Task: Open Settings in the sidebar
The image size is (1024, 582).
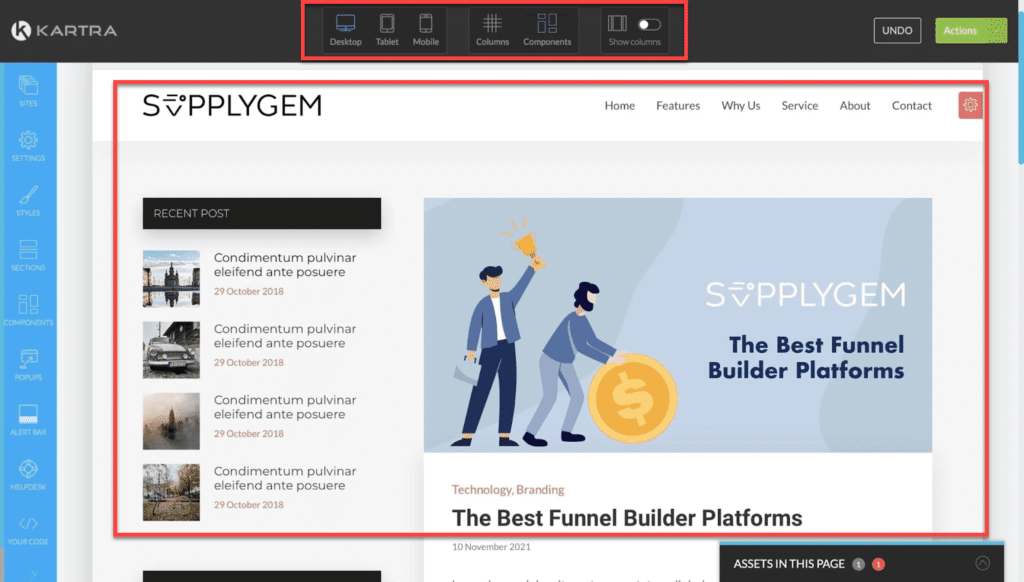Action: tap(28, 146)
